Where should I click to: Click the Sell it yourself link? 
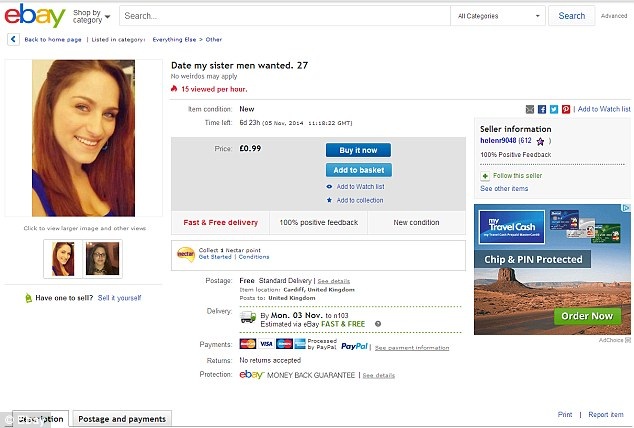point(119,298)
